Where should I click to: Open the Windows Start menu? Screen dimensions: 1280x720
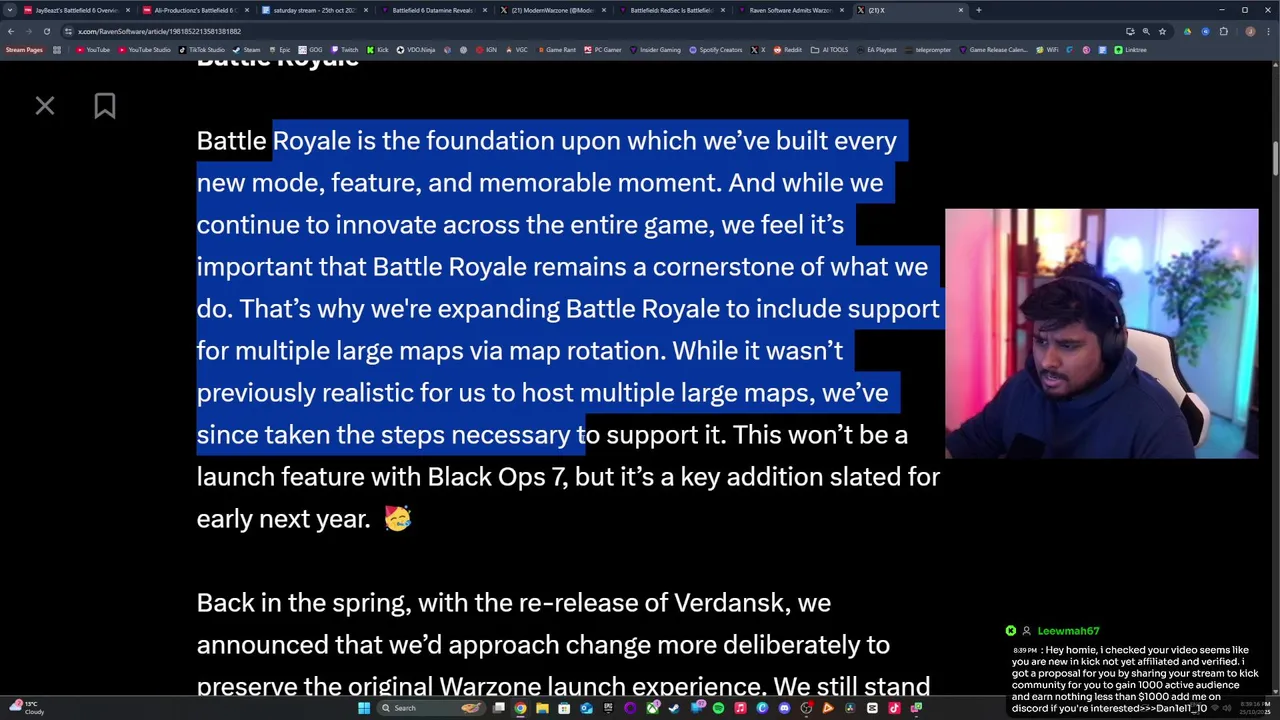click(364, 708)
